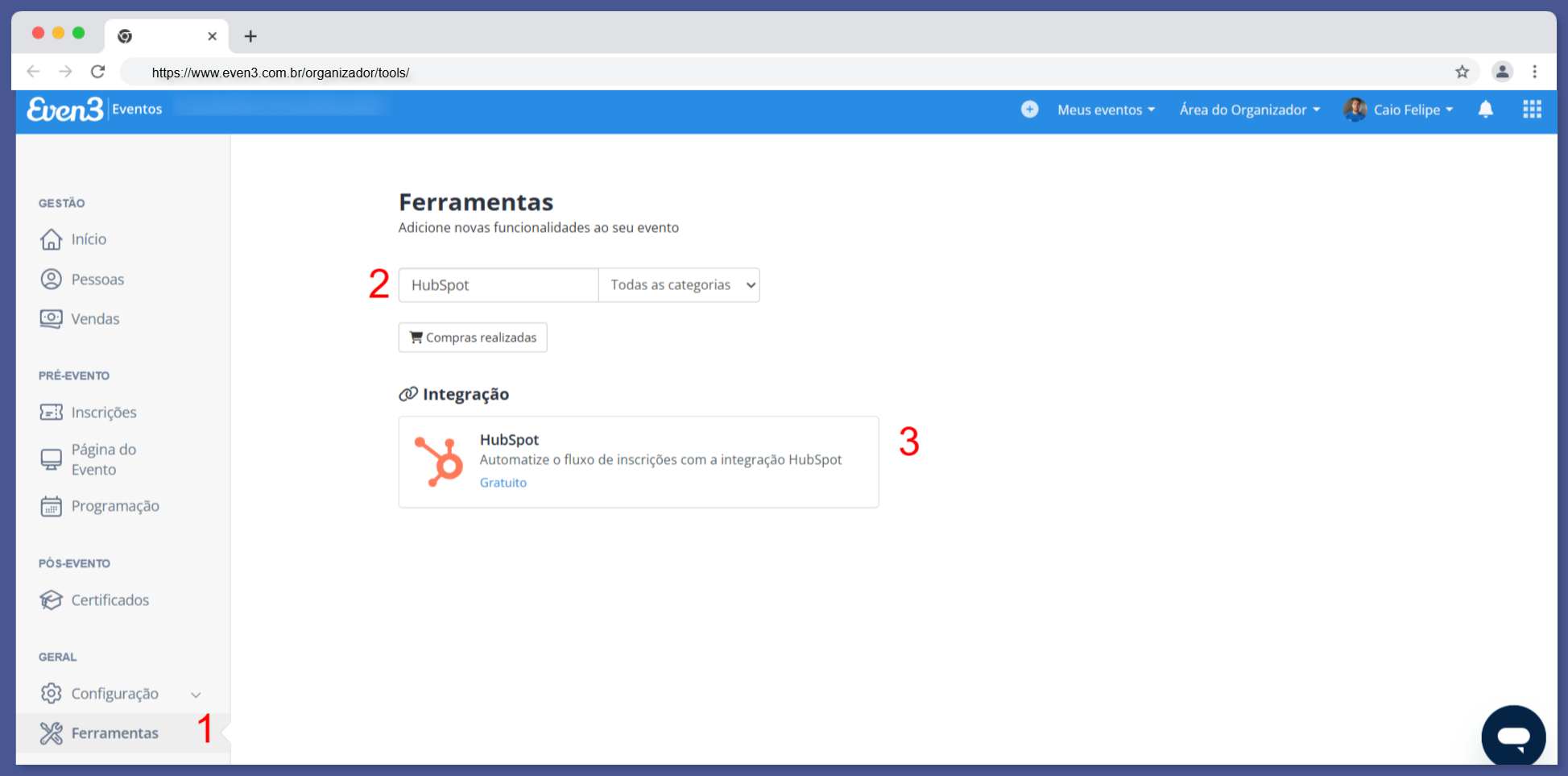Open Programação in sidebar
The image size is (1568, 776).
pyautogui.click(x=115, y=506)
